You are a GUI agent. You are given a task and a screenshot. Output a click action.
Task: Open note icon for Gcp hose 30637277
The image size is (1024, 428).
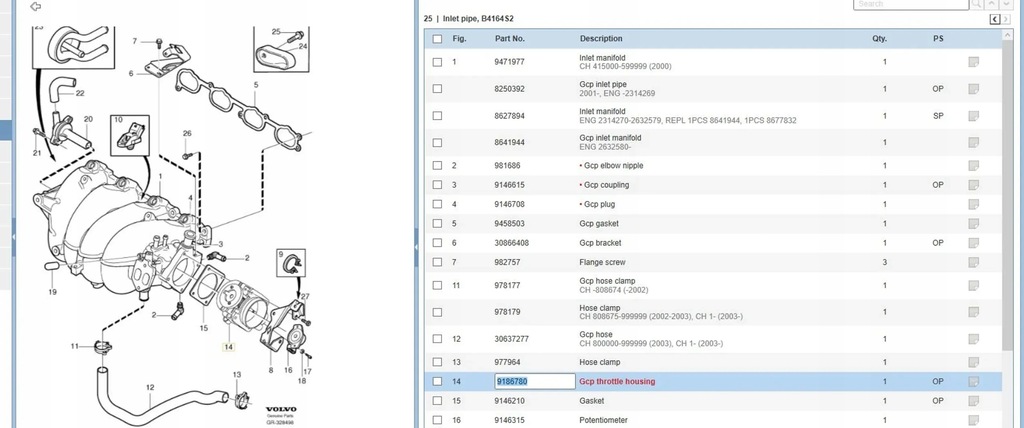[973, 339]
